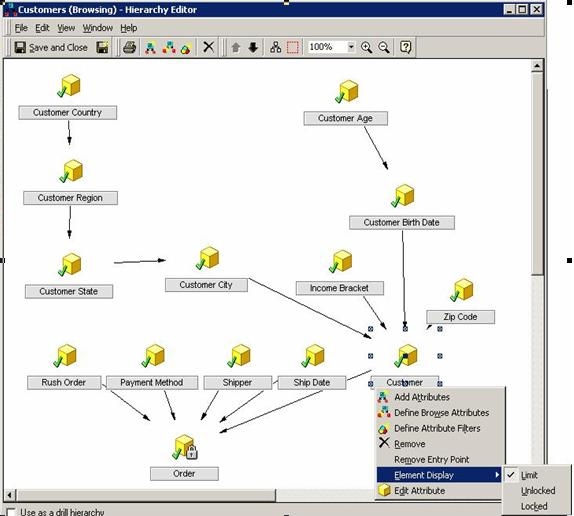Click the Remove X toolbar icon

[209, 47]
